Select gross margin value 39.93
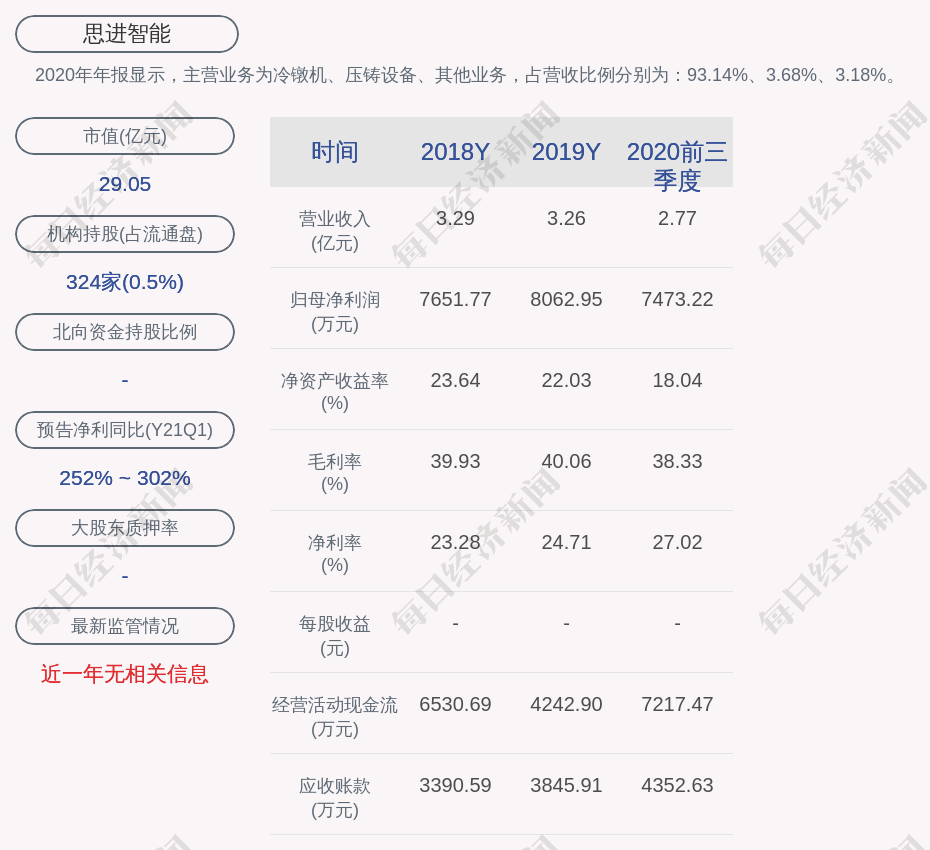930x850 pixels. (455, 461)
